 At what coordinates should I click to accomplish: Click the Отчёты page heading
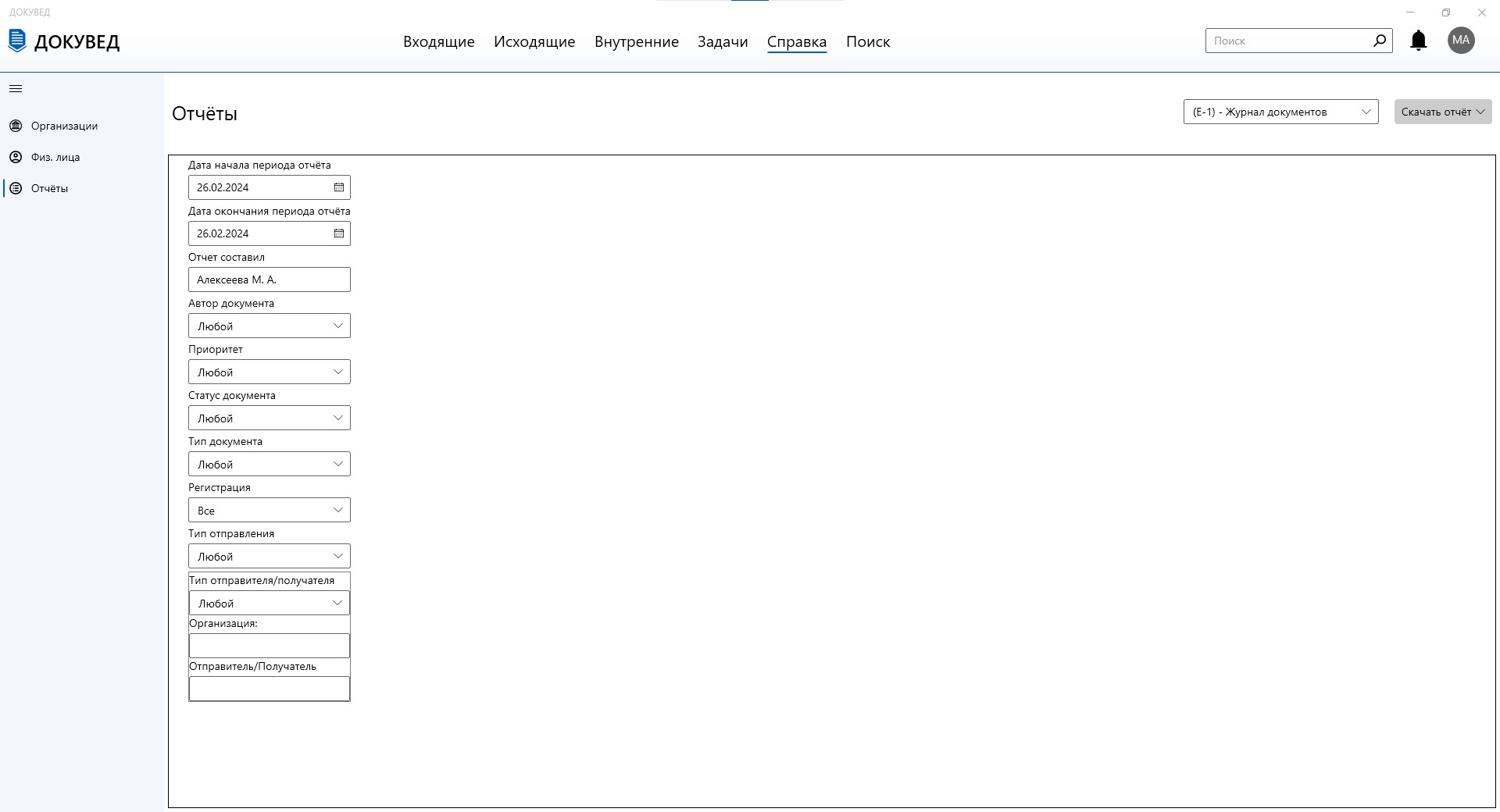205,114
